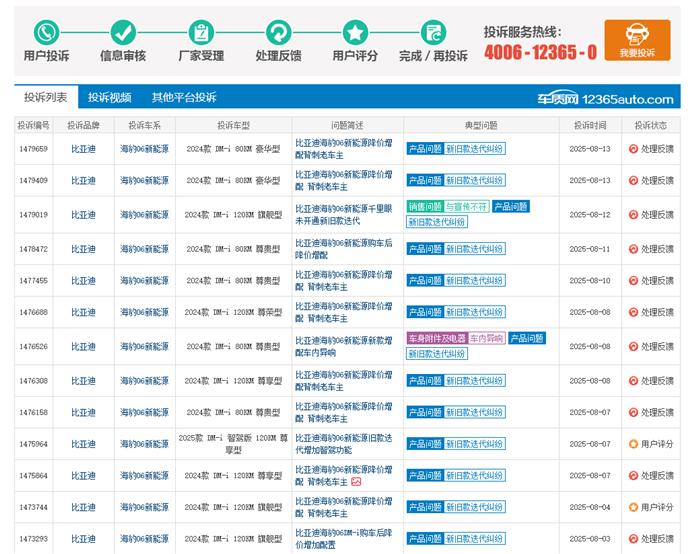
Task: Click the 投诉状态 column header
Action: click(651, 125)
